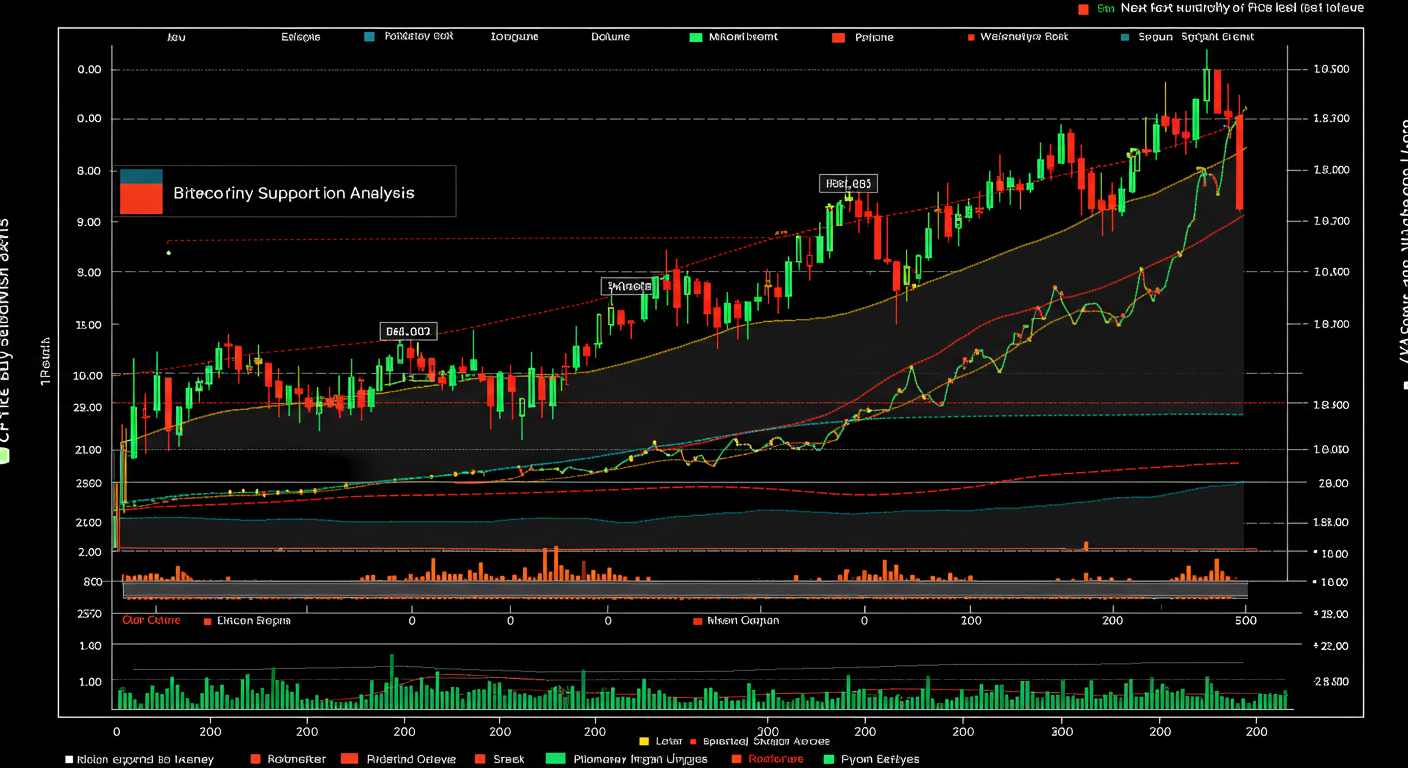Click the Pıñaste annotation label on the chart

pyautogui.click(x=630, y=286)
